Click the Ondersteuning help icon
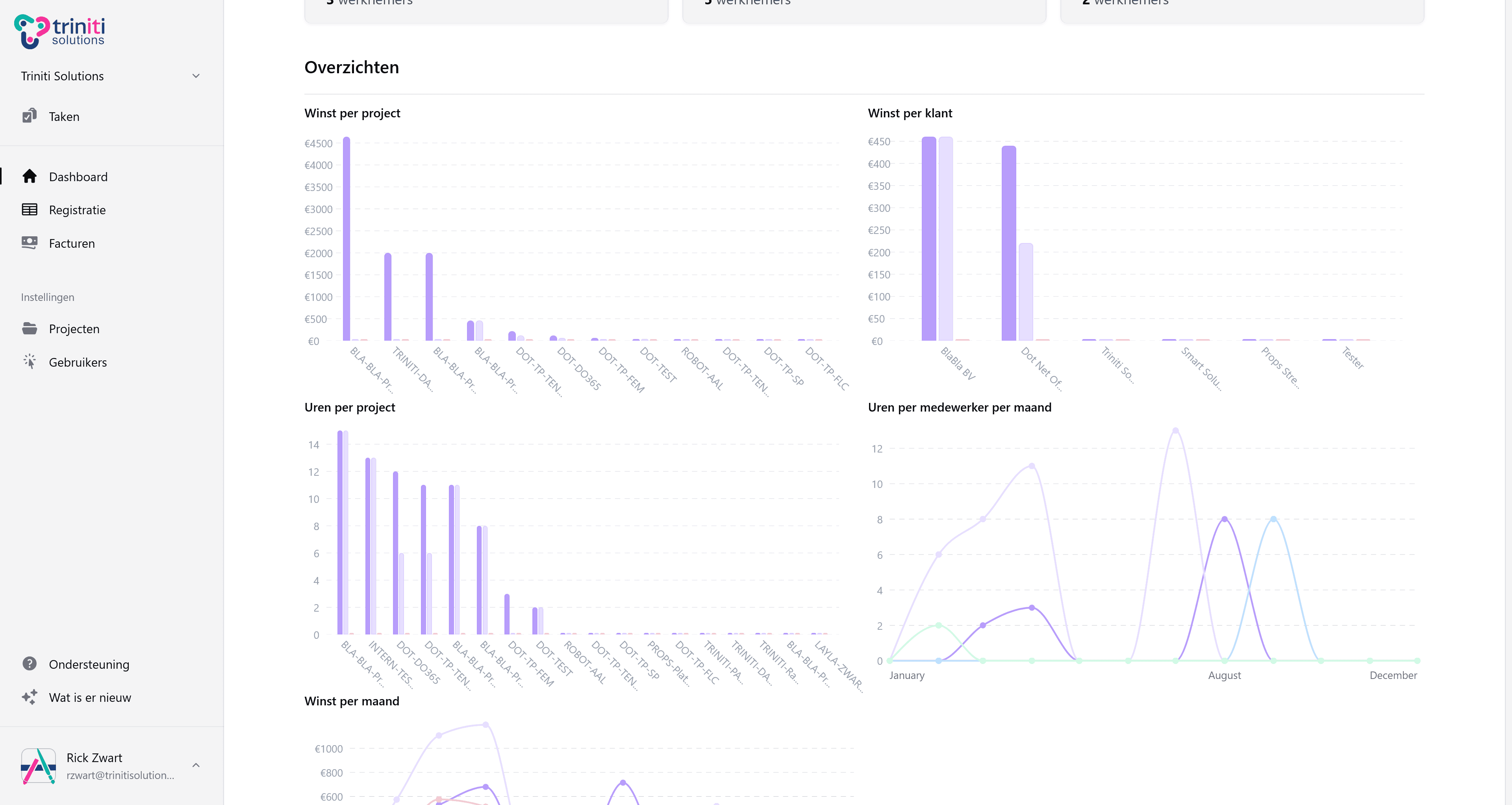This screenshot has width=1512, height=805. (x=30, y=664)
